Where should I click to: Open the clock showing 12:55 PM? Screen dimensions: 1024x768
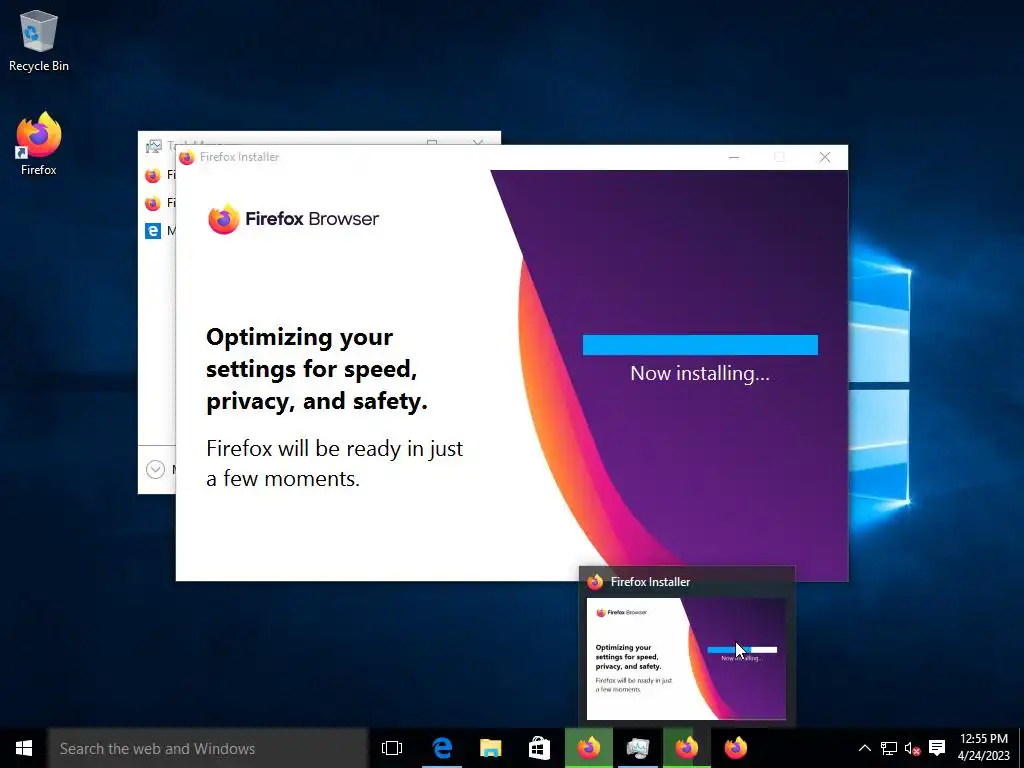(984, 748)
